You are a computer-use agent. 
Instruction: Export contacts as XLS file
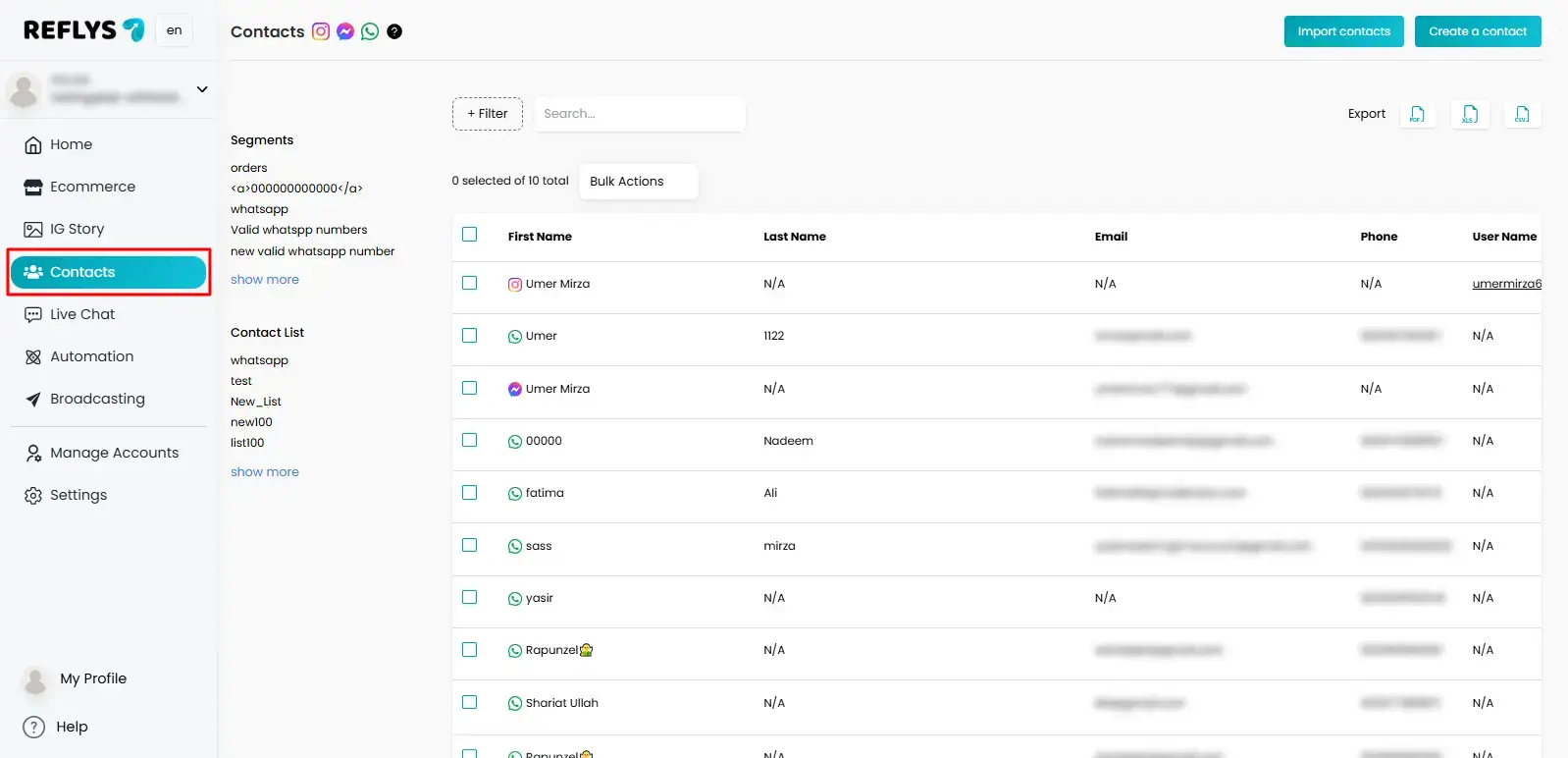pyautogui.click(x=1469, y=114)
